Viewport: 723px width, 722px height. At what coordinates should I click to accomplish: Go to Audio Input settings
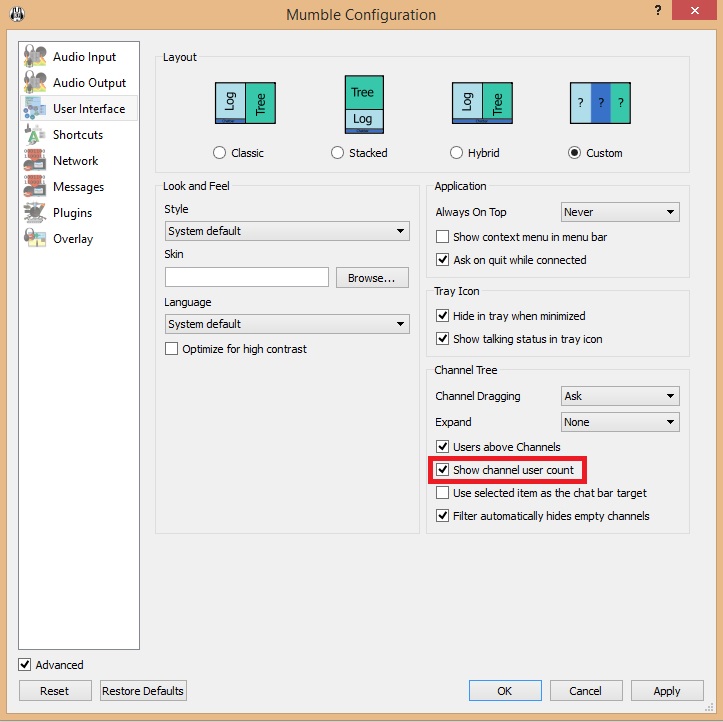(79, 56)
